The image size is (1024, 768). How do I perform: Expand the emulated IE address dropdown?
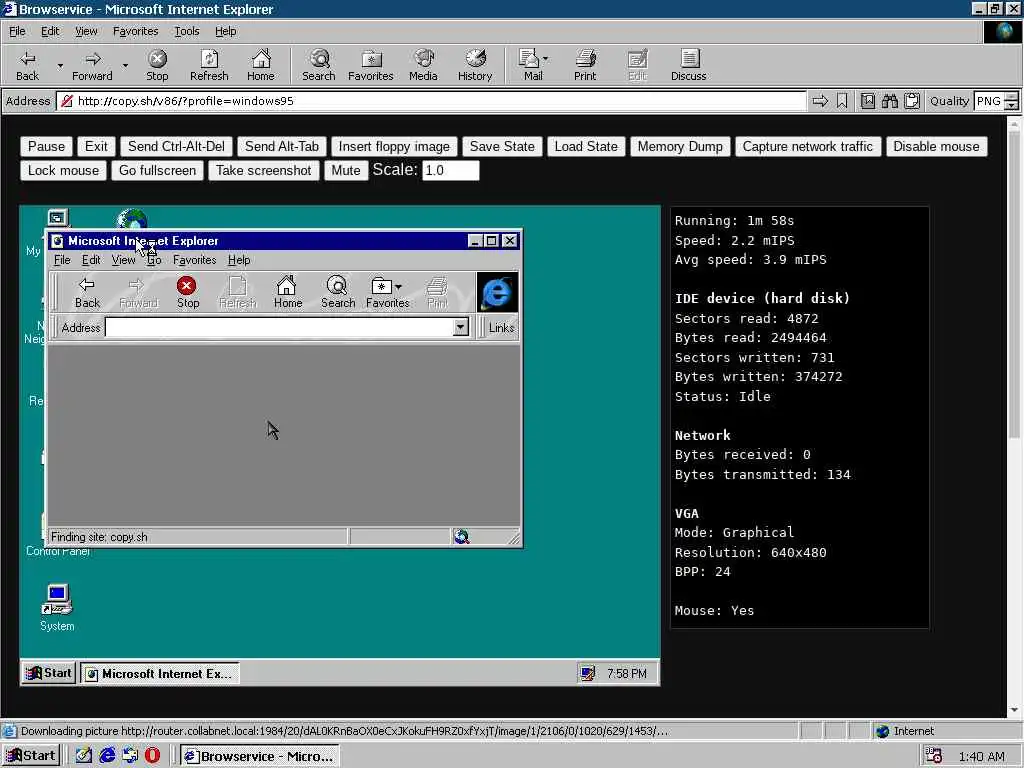coord(460,327)
